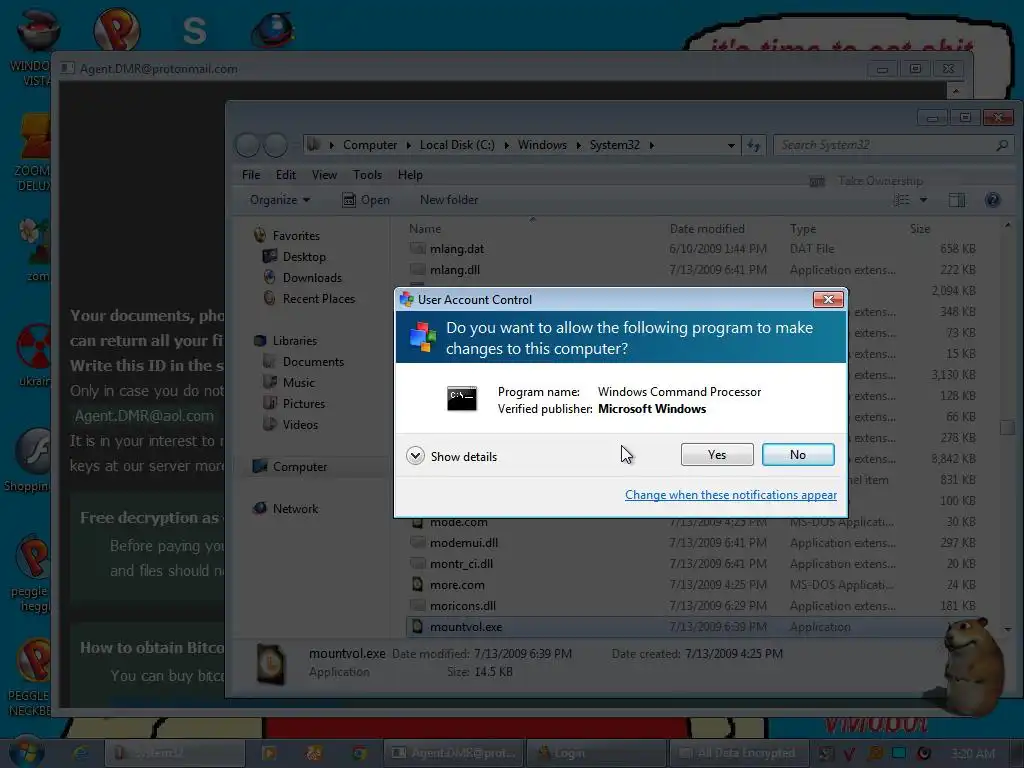Select Documents library in navigation pane
The width and height of the screenshot is (1024, 768).
(x=313, y=362)
